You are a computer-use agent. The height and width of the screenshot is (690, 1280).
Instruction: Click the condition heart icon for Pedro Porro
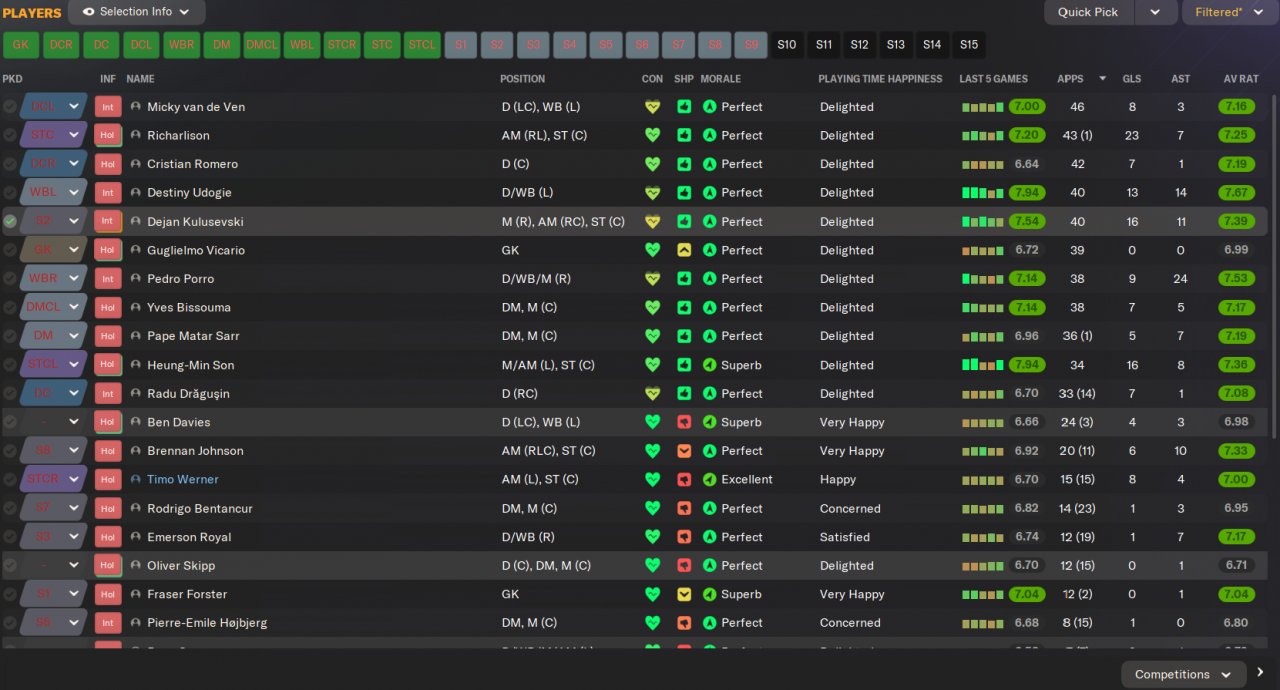[x=653, y=279]
